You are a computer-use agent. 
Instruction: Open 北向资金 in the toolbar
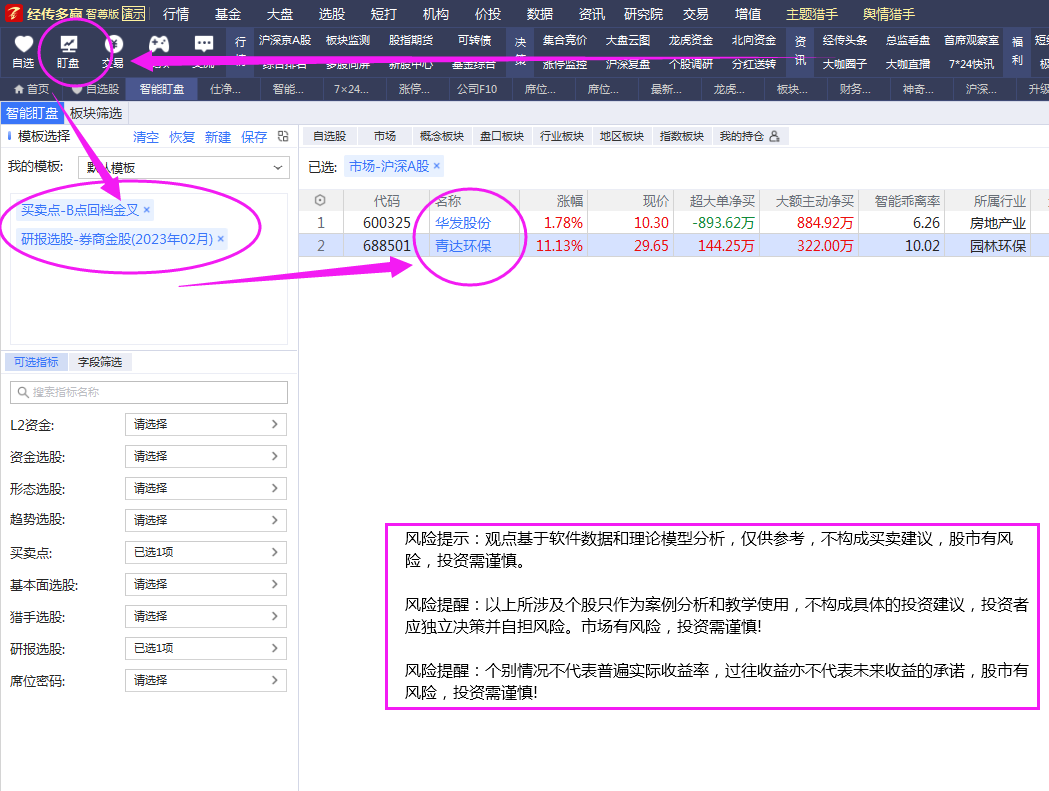(x=753, y=40)
